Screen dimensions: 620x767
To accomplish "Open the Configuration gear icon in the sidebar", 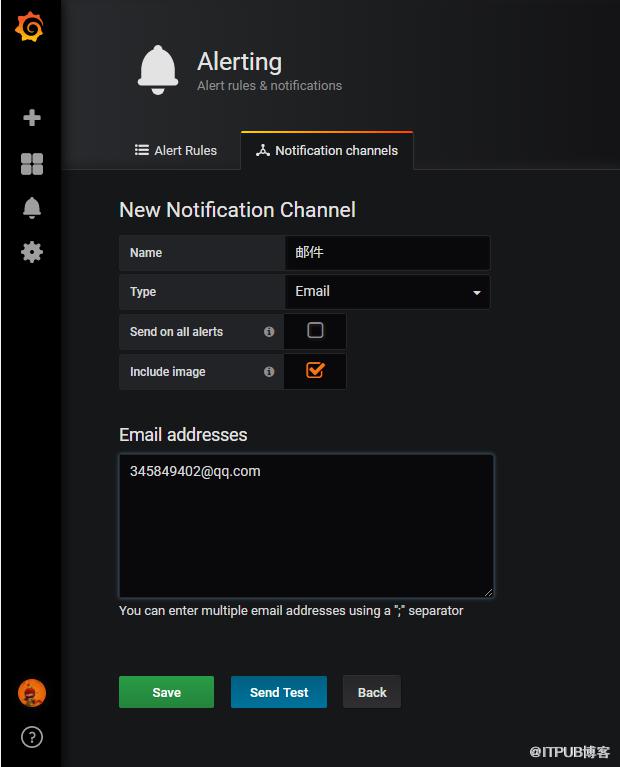I will pos(32,252).
